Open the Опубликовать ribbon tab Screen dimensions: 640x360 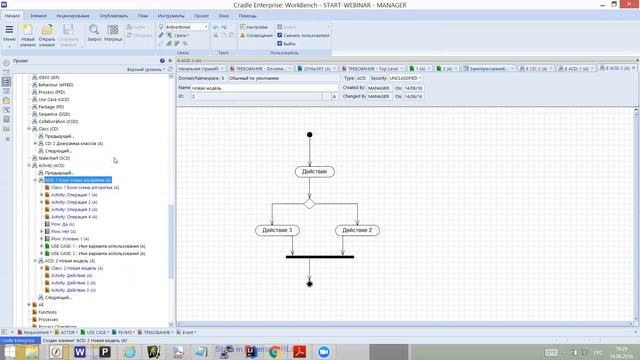[x=114, y=16]
